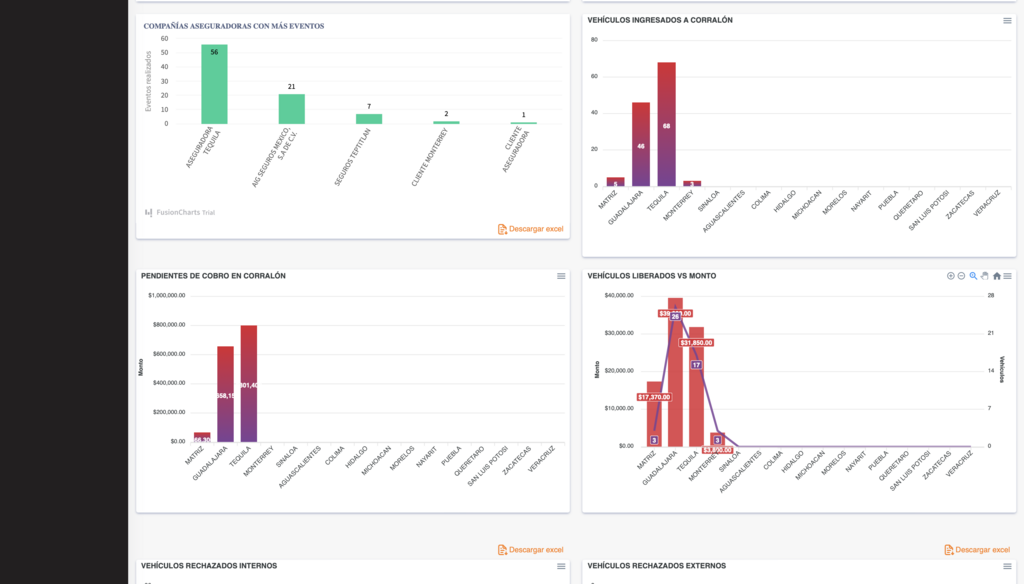The image size is (1024, 584).
Task: Click Excel file icon below Pendientes de Cobro
Action: [x=502, y=550]
